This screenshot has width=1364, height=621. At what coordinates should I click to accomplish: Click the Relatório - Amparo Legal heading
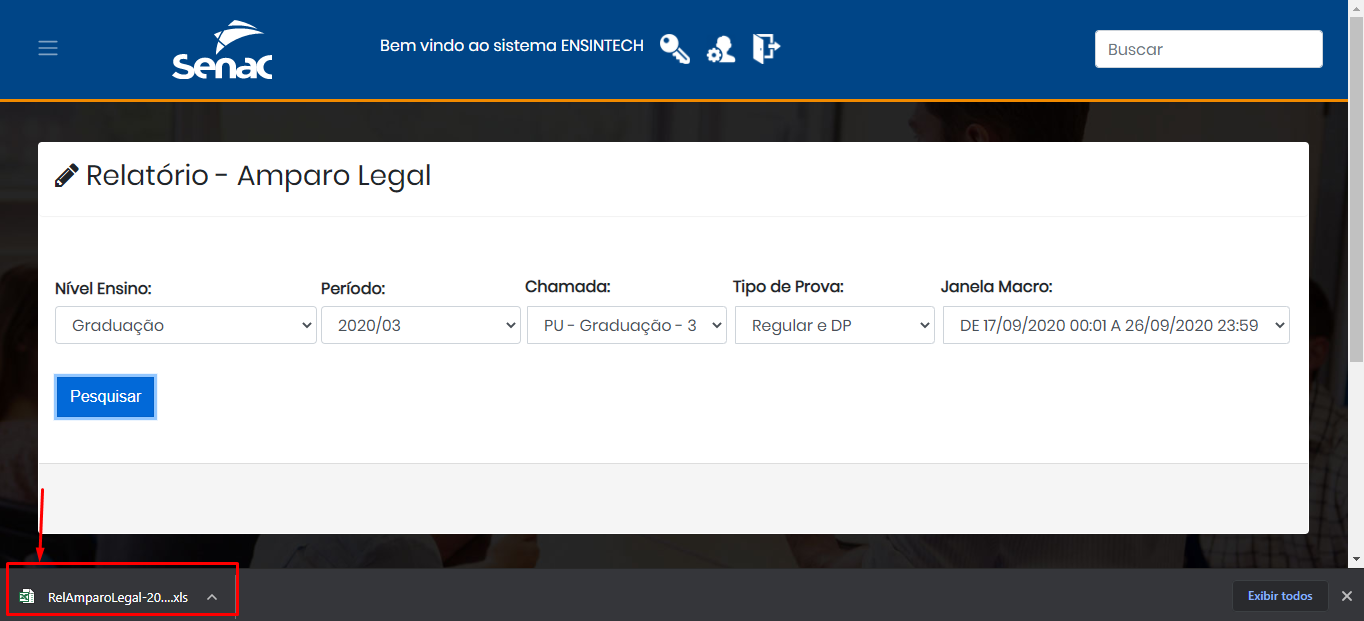(x=258, y=176)
